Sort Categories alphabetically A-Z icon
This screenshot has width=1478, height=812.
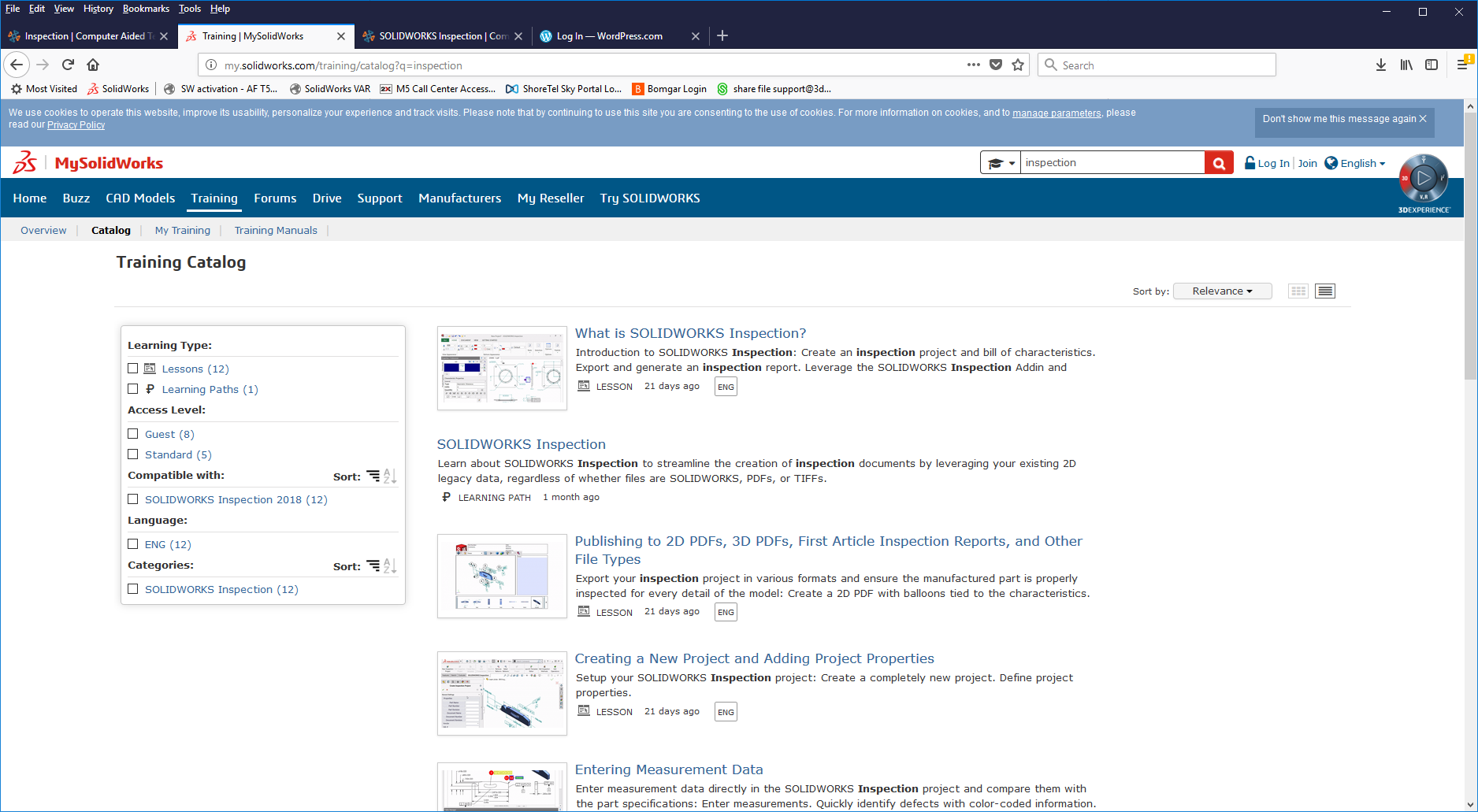pyautogui.click(x=390, y=565)
